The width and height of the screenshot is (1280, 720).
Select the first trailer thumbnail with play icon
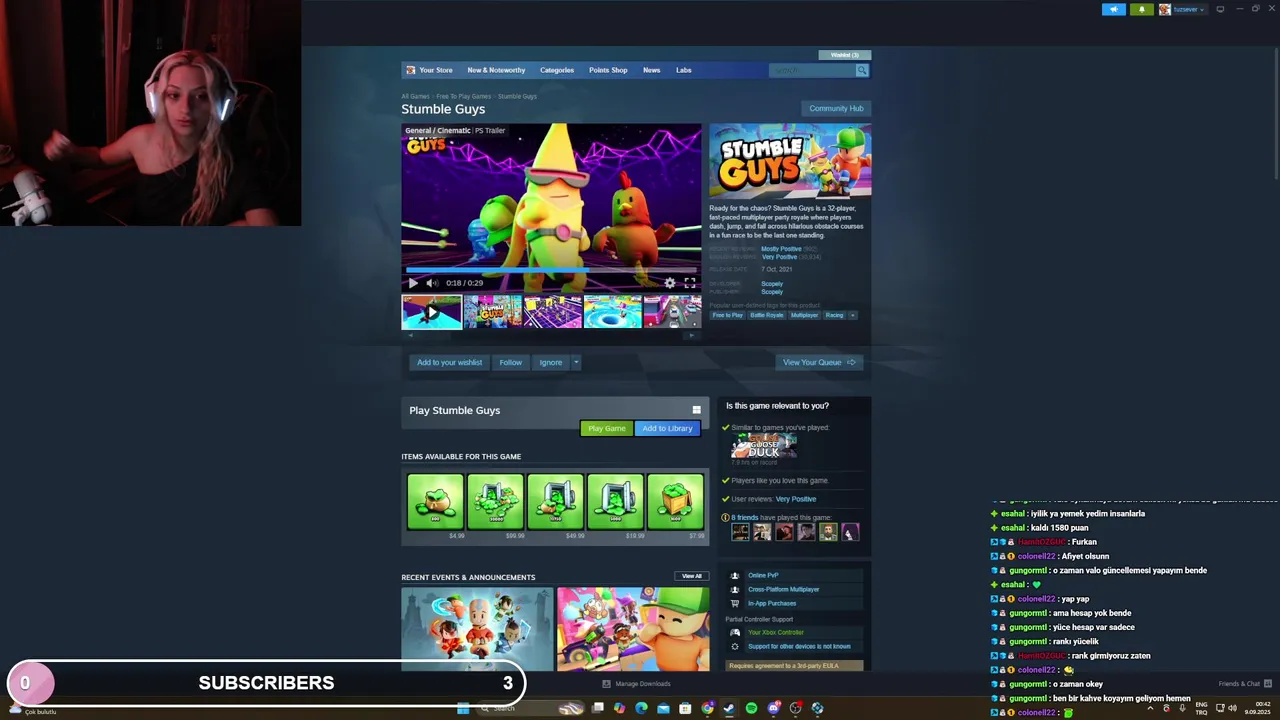[x=431, y=312]
